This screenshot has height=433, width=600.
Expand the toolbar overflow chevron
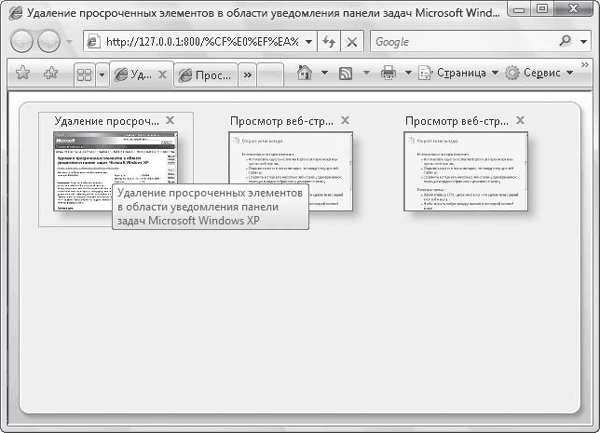point(585,64)
